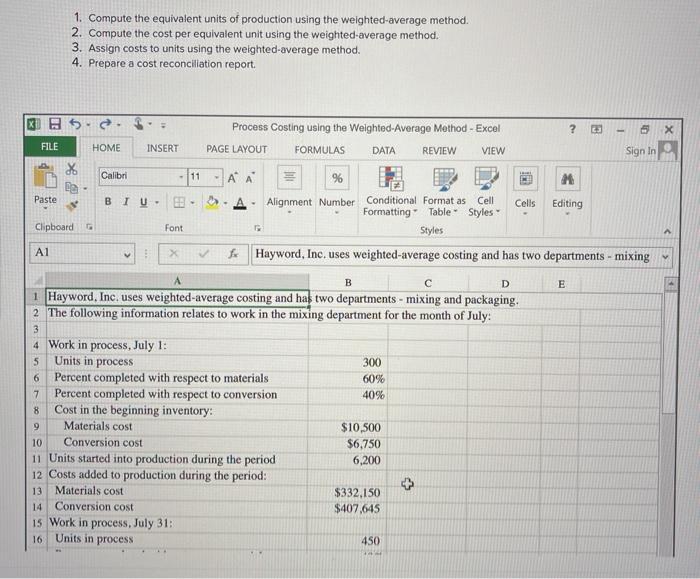Click the touch mode hand icon

point(139,123)
